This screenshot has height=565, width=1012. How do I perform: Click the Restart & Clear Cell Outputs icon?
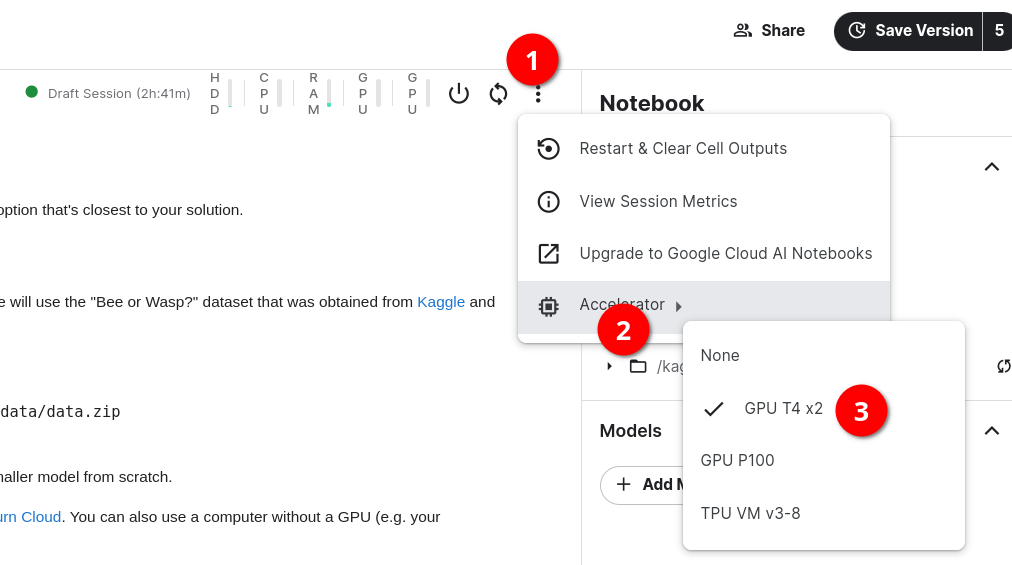pyautogui.click(x=548, y=149)
